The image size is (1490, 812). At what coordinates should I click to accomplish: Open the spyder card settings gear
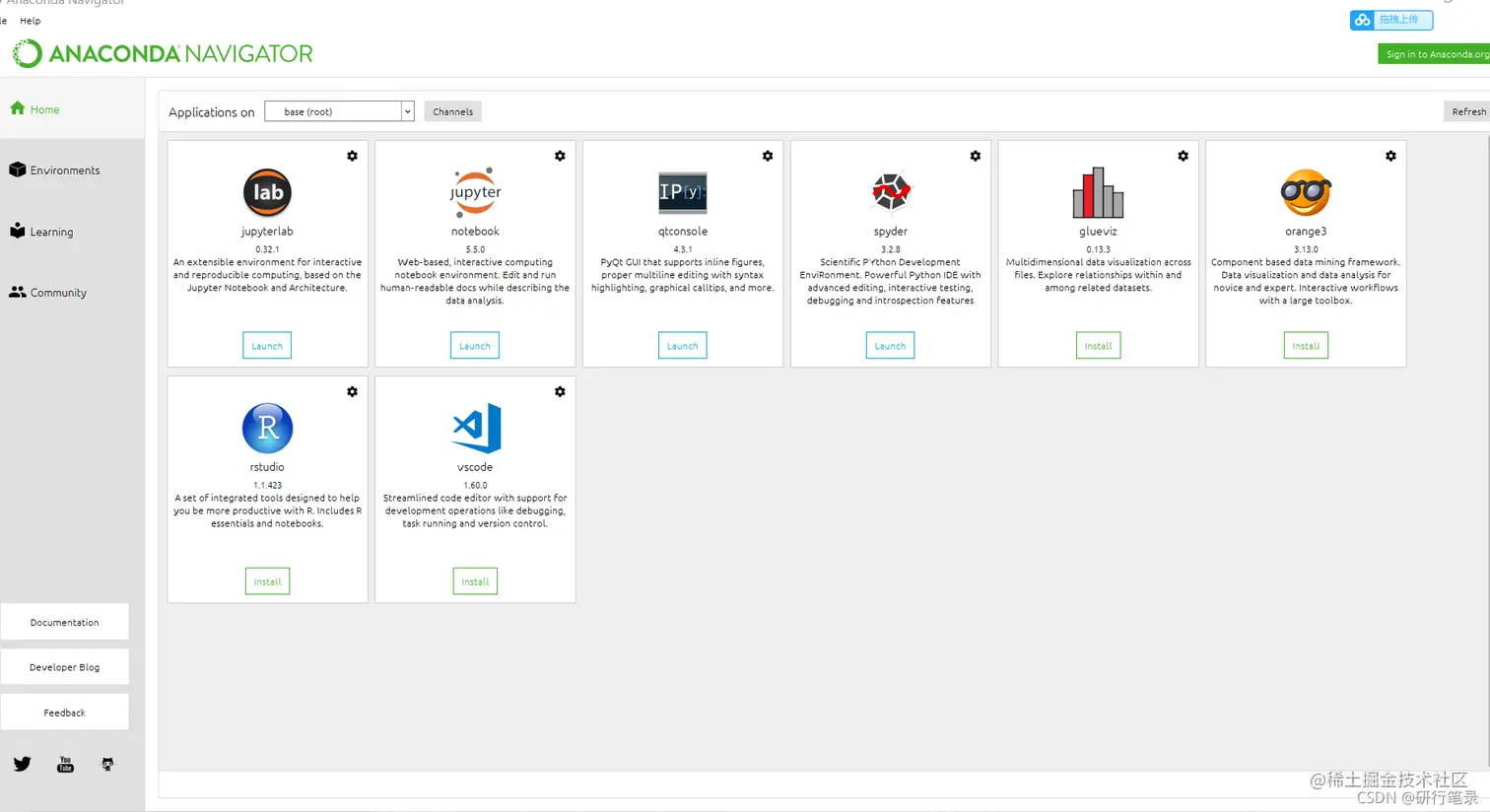[976, 156]
